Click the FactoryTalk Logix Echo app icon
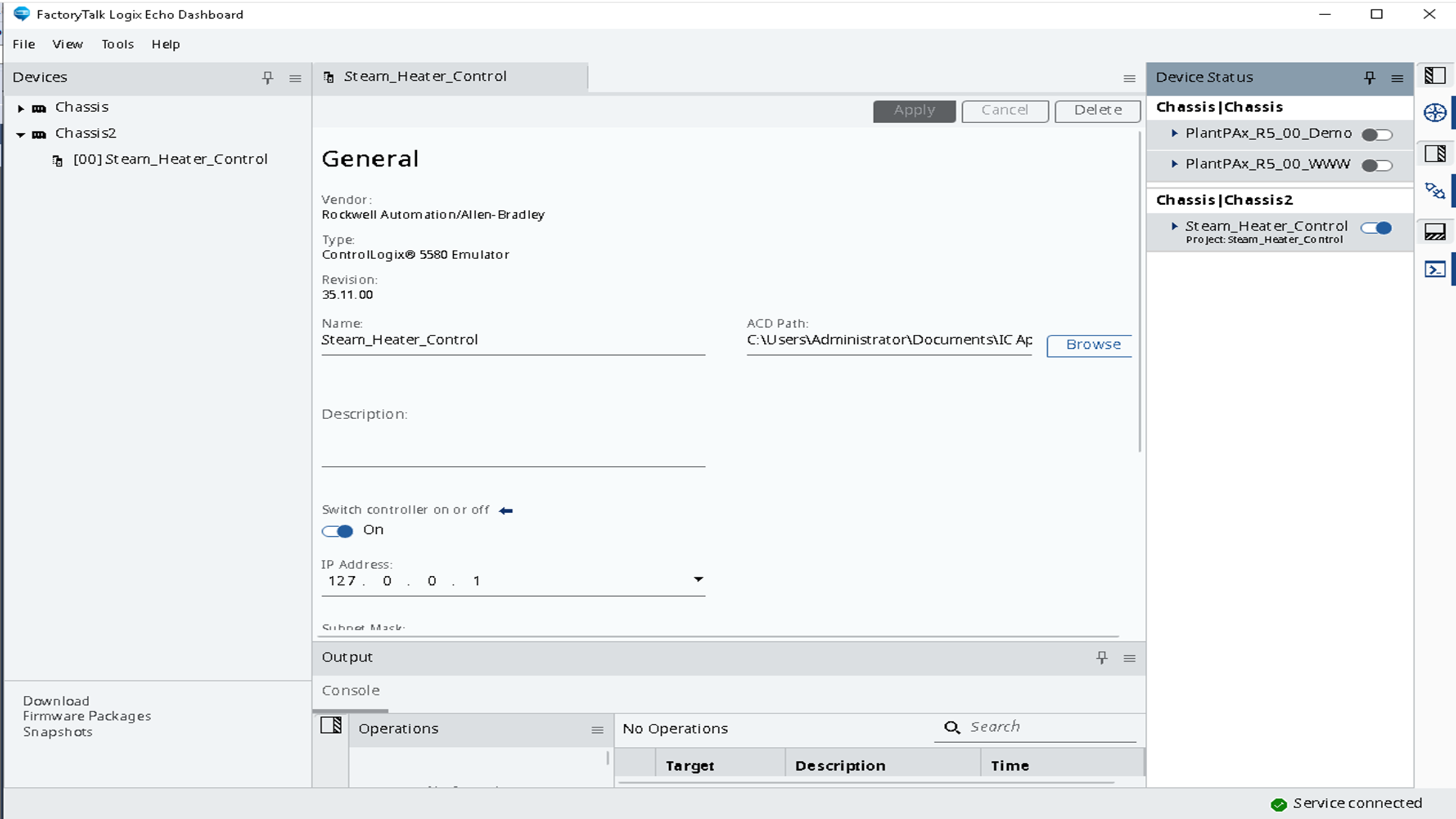1456x819 pixels. pyautogui.click(x=21, y=13)
